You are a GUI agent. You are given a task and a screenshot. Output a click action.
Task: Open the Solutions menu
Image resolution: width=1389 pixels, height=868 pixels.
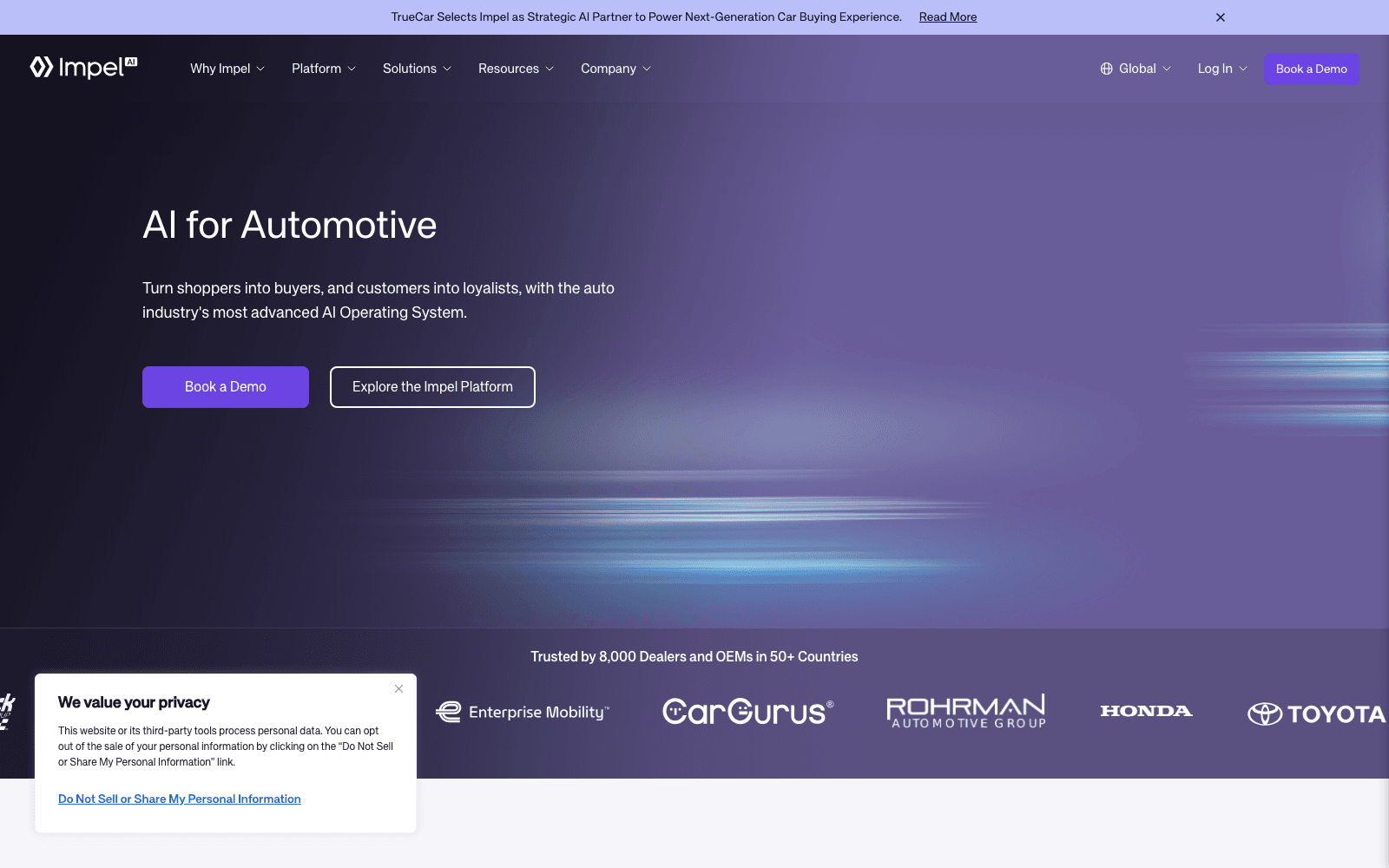coord(418,69)
